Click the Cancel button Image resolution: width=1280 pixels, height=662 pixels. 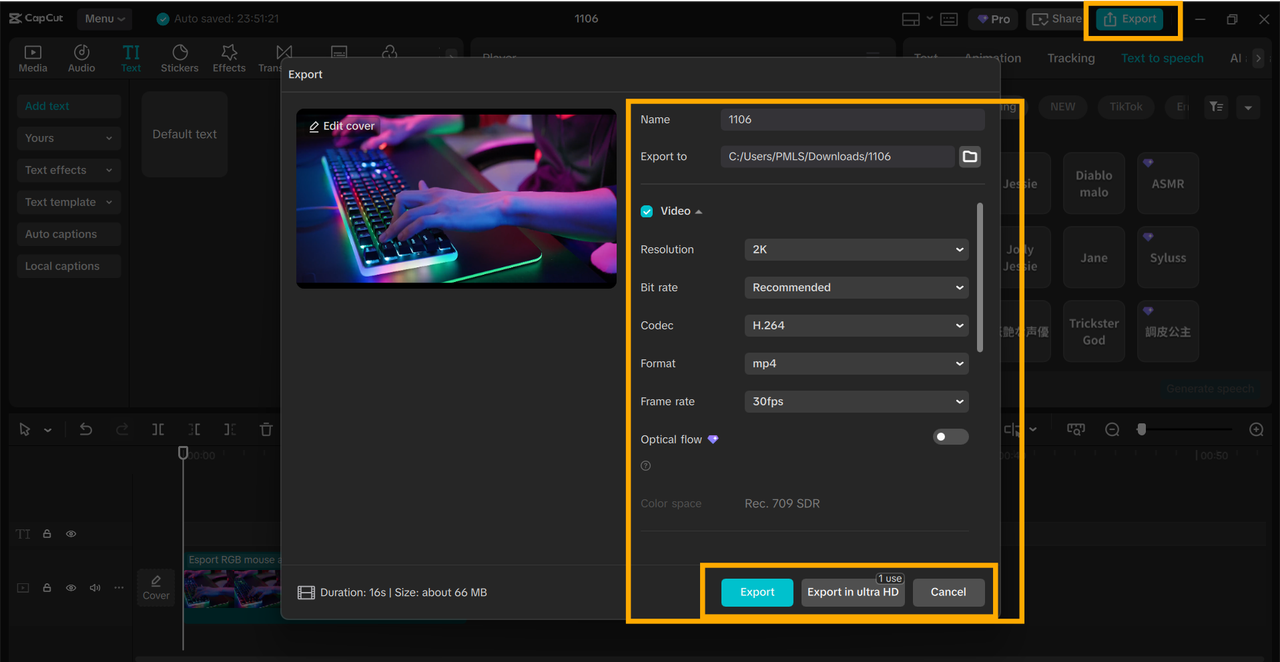(x=948, y=592)
